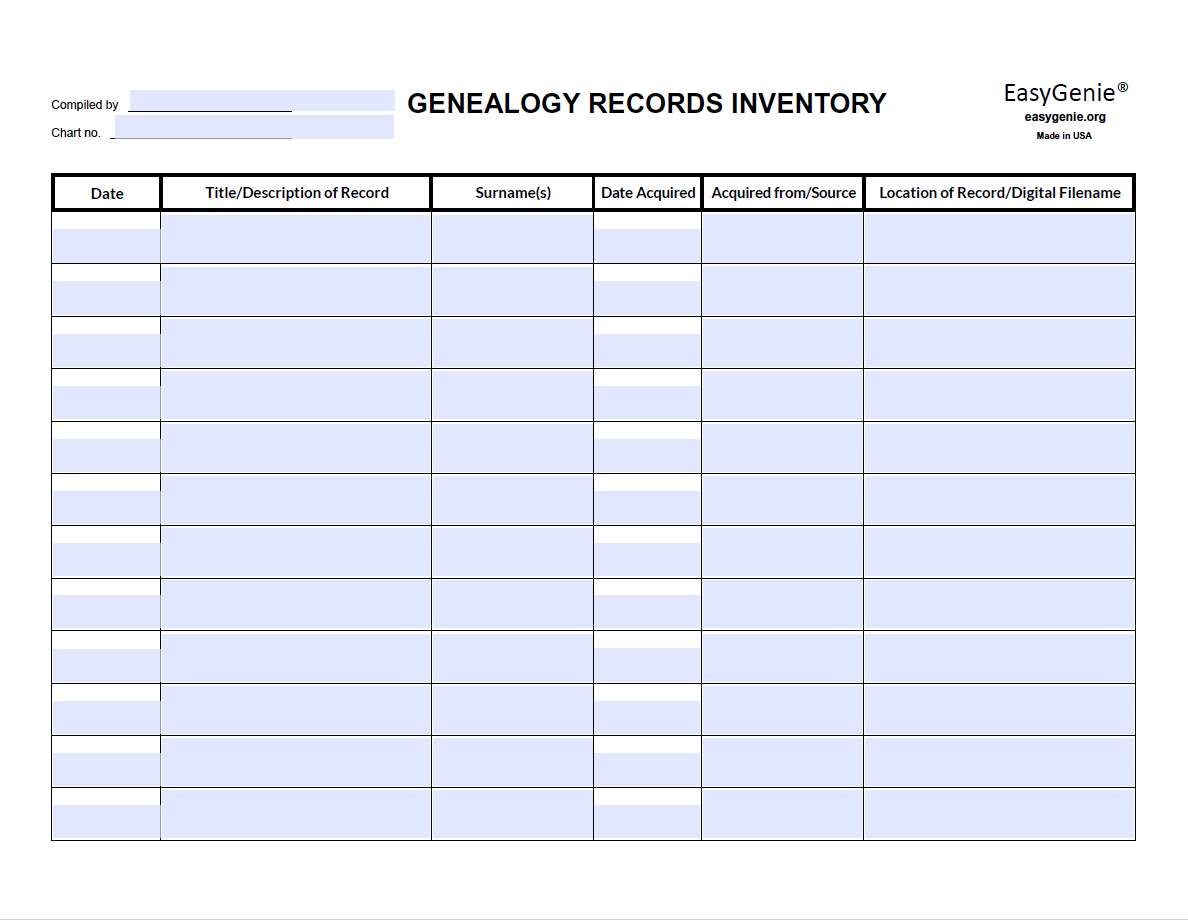Screen dimensions: 1188x920
Task: Select the Surname(s) column header
Action: pyautogui.click(x=511, y=192)
